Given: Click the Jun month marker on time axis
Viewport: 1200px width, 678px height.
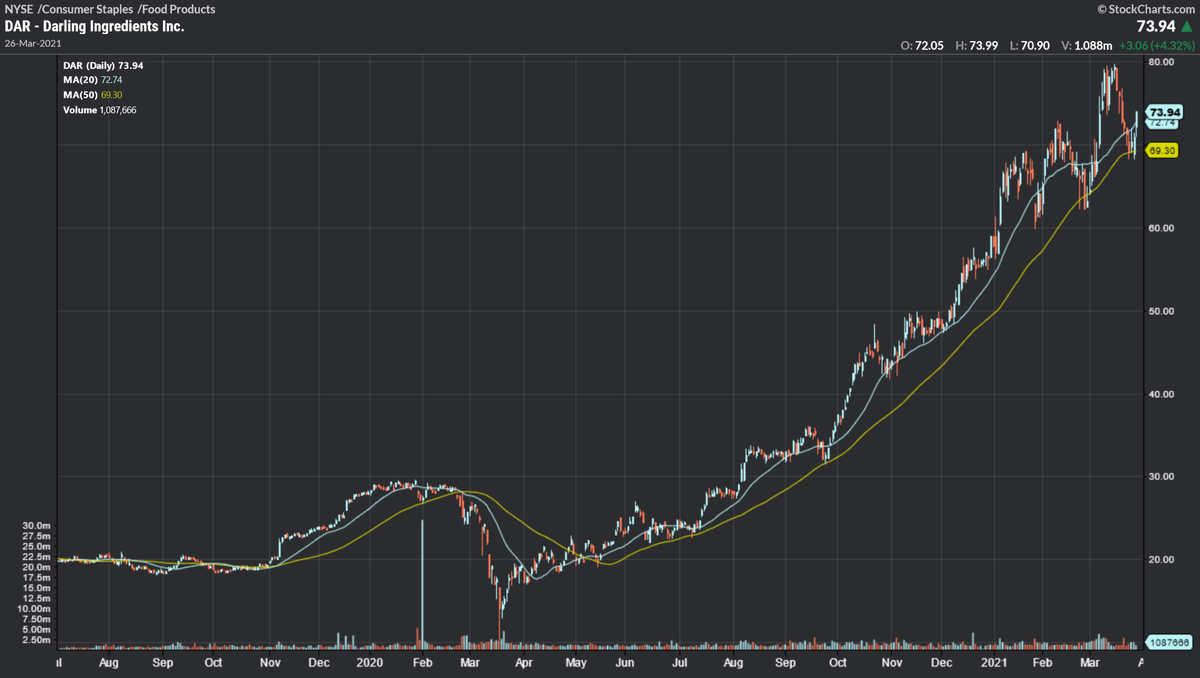Looking at the screenshot, I should point(624,663).
